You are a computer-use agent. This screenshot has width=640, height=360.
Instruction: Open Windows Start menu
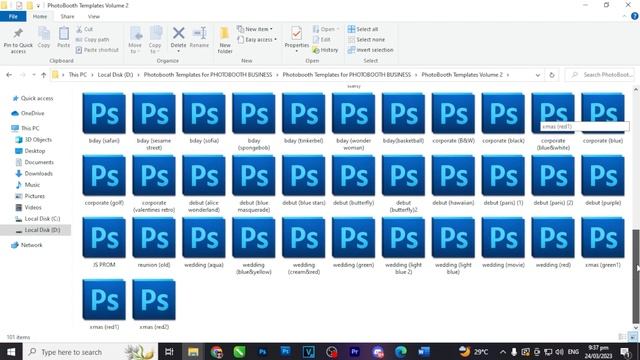click(x=11, y=352)
